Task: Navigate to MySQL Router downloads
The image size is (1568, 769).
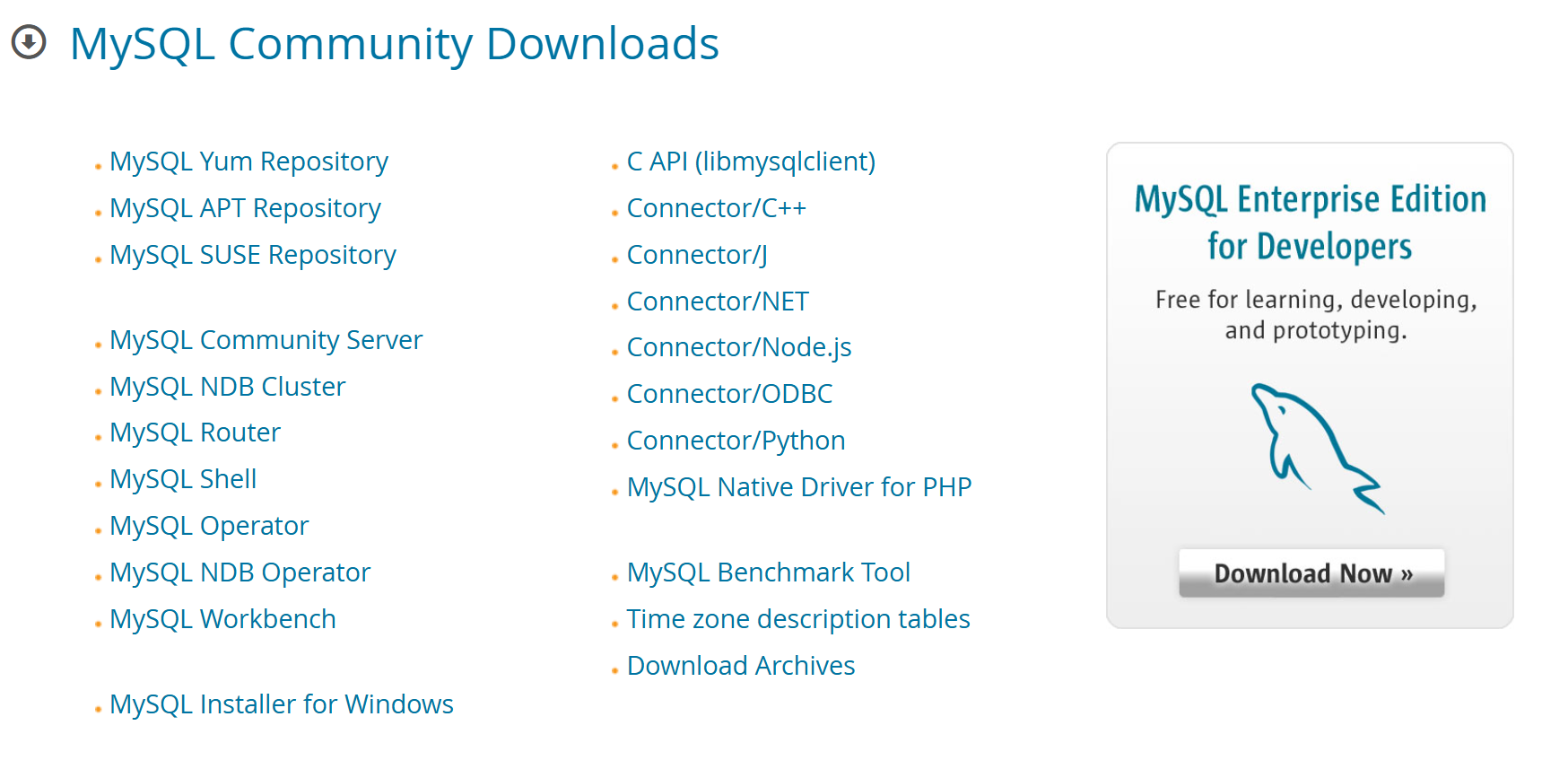Action: tap(195, 433)
